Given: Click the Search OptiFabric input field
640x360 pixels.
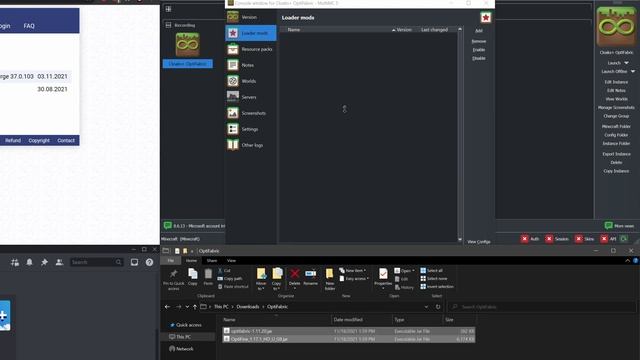Looking at the screenshot, I should 542,307.
